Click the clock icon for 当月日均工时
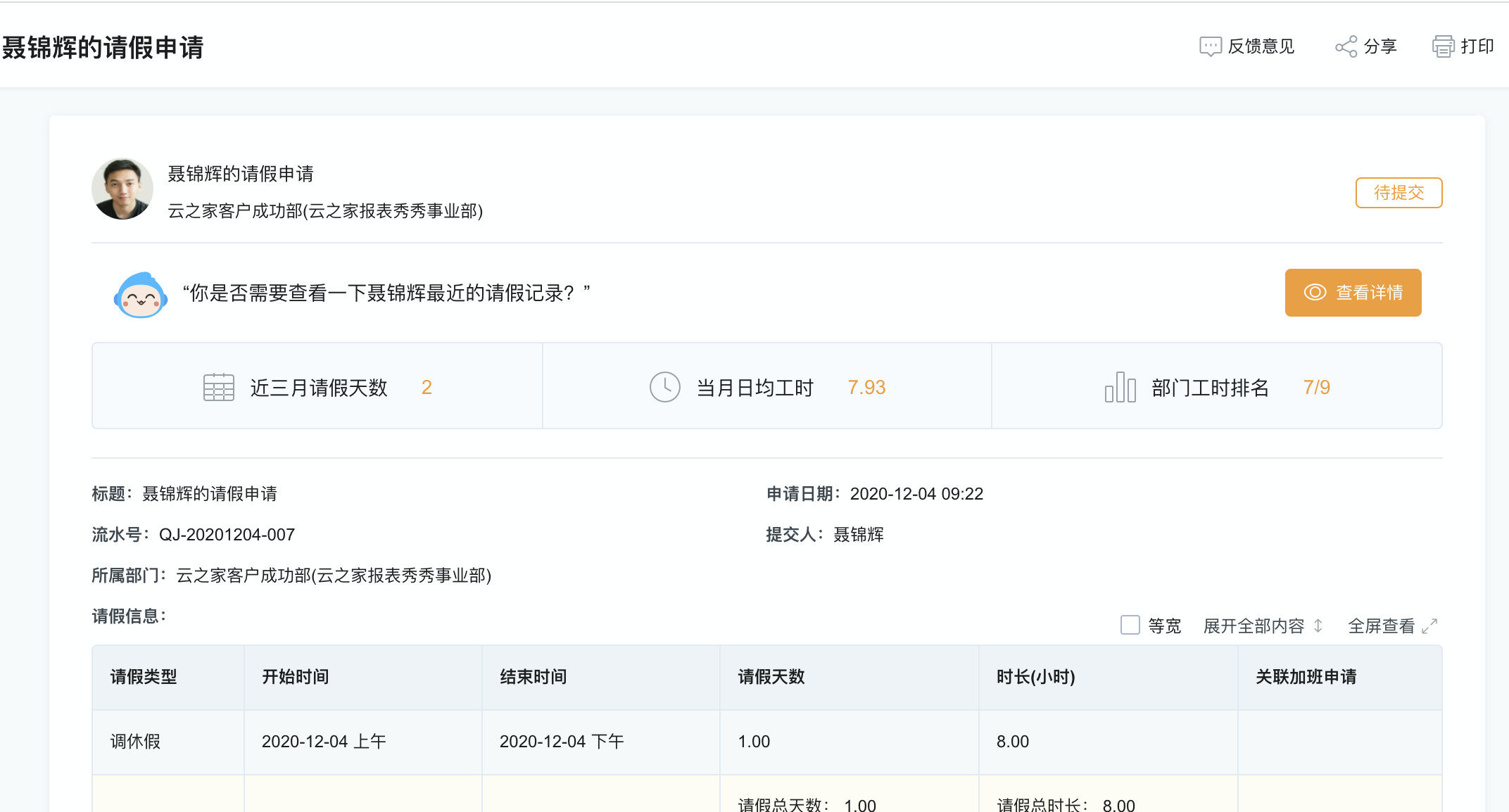 (x=664, y=387)
